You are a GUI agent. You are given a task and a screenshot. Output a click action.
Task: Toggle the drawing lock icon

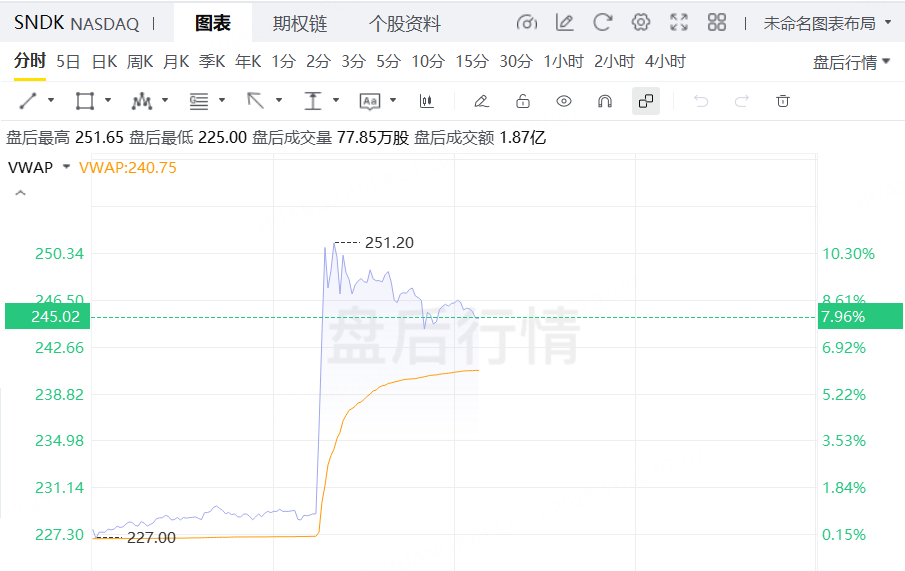(522, 100)
